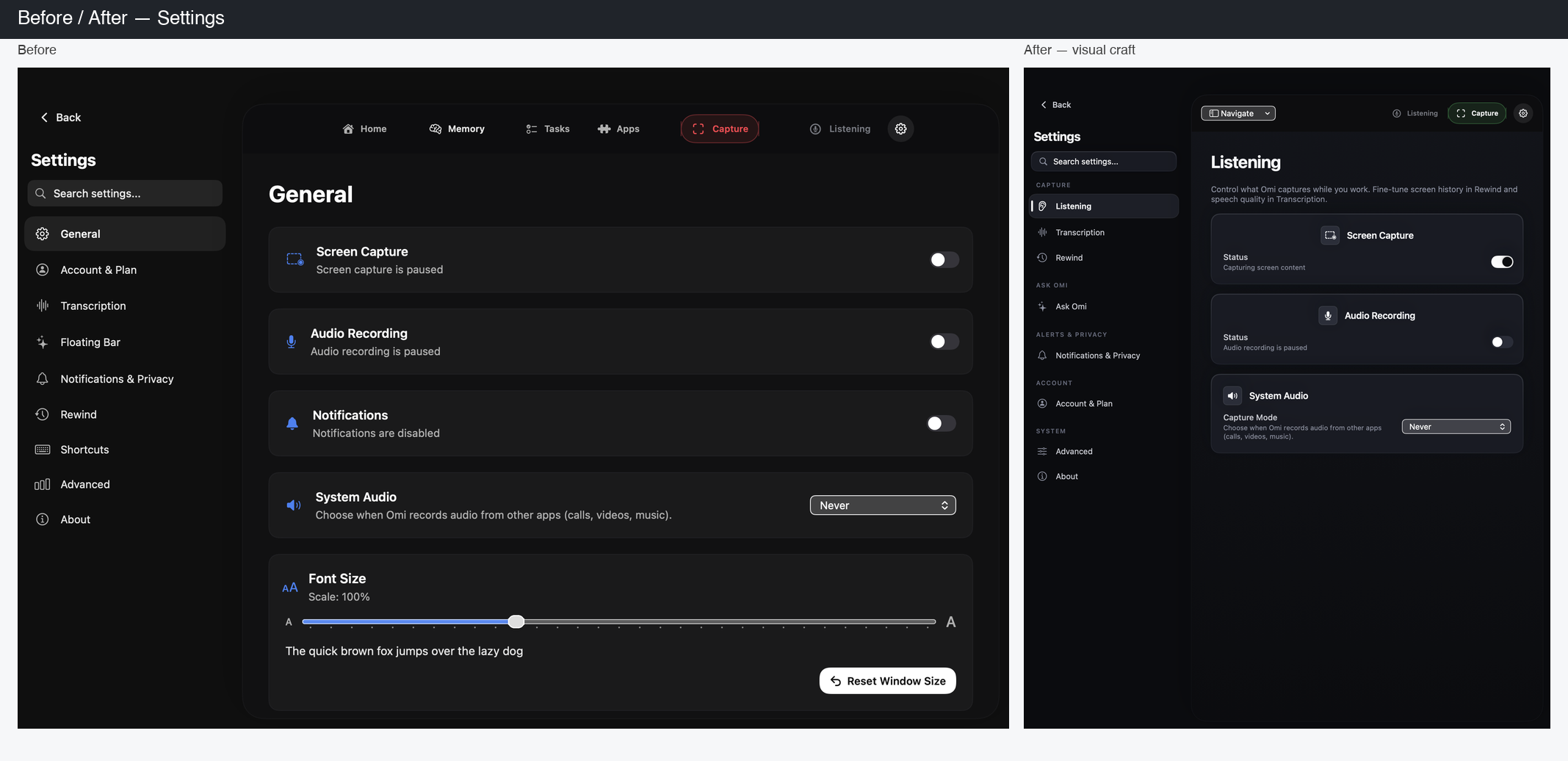This screenshot has width=1568, height=761.
Task: Click Rewind clock icon in After sidebar
Action: click(1042, 258)
